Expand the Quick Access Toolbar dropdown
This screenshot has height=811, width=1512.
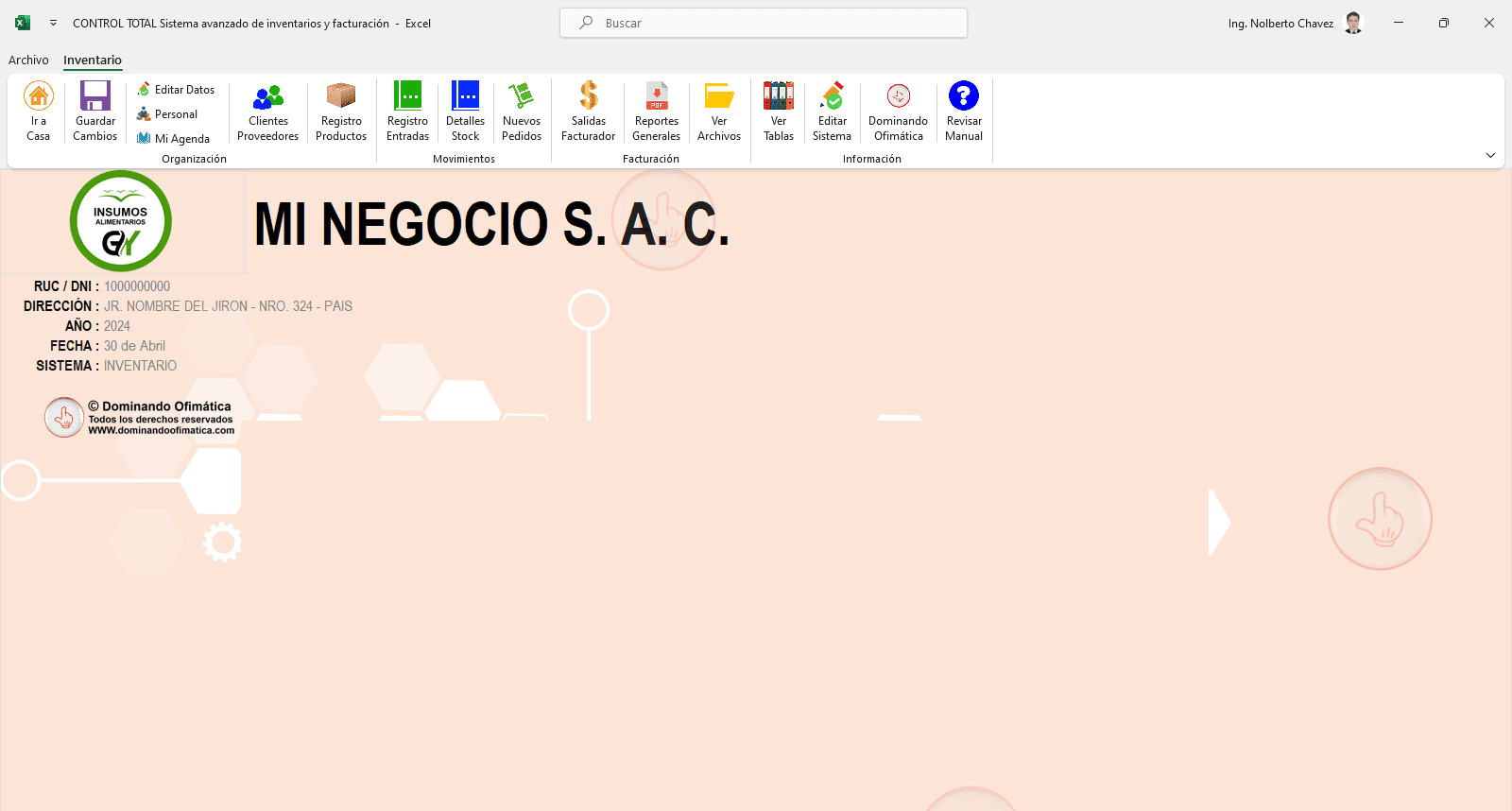pyautogui.click(x=53, y=24)
